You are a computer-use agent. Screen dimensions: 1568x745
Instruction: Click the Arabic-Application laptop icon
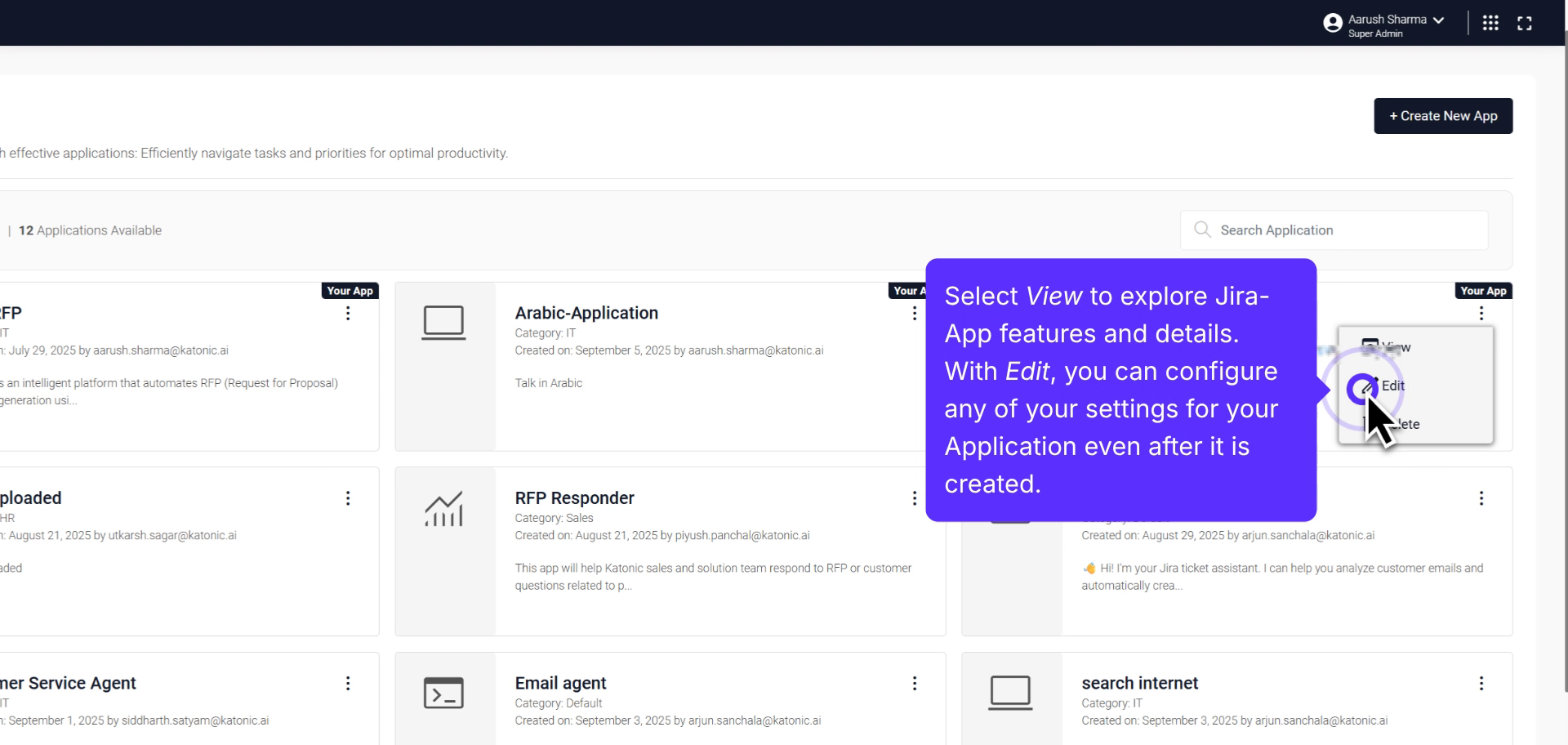(x=444, y=322)
